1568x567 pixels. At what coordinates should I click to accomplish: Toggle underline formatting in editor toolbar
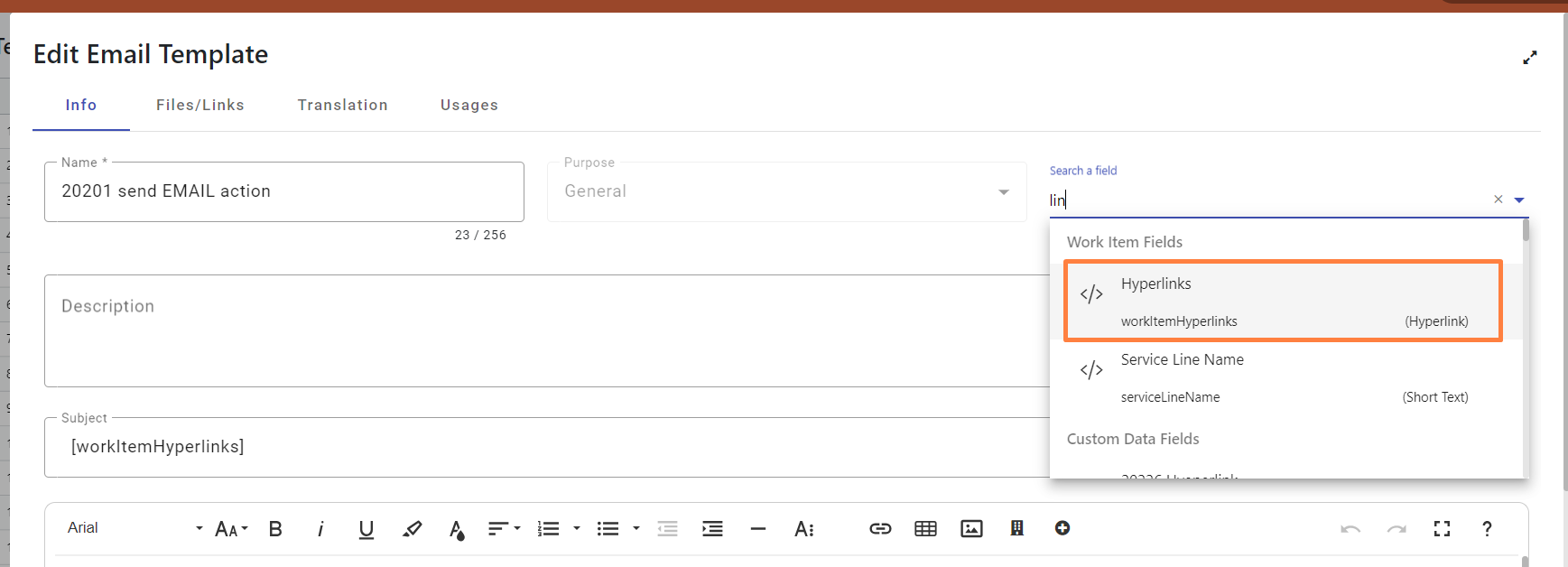366,529
